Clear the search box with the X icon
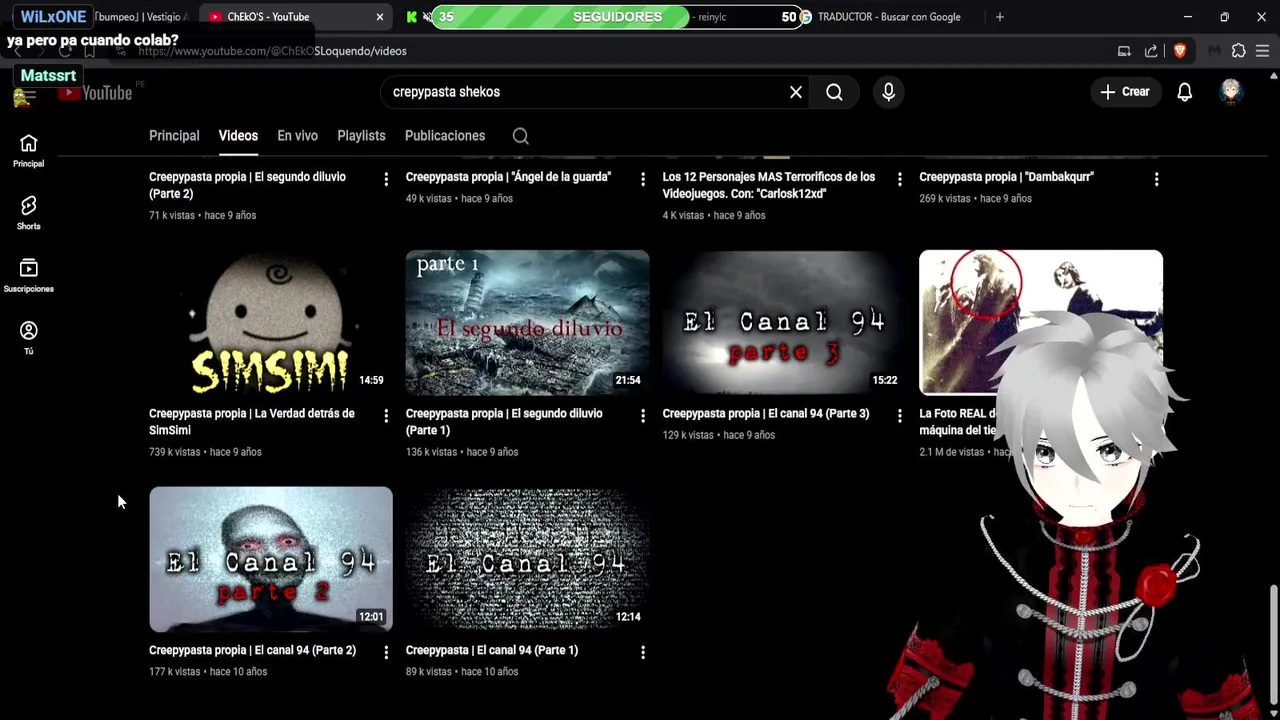 [x=796, y=92]
